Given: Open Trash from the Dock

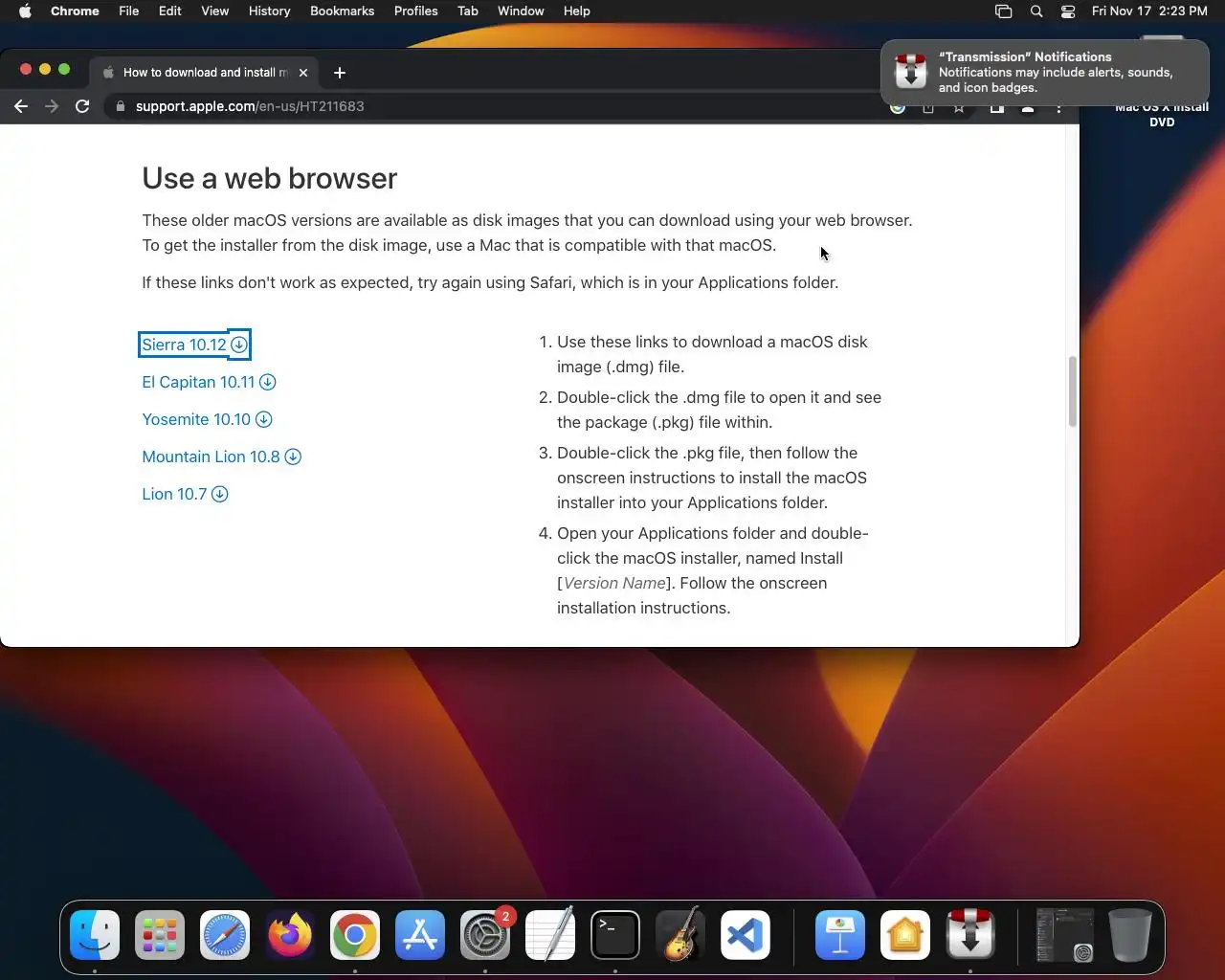Looking at the screenshot, I should [x=1130, y=935].
